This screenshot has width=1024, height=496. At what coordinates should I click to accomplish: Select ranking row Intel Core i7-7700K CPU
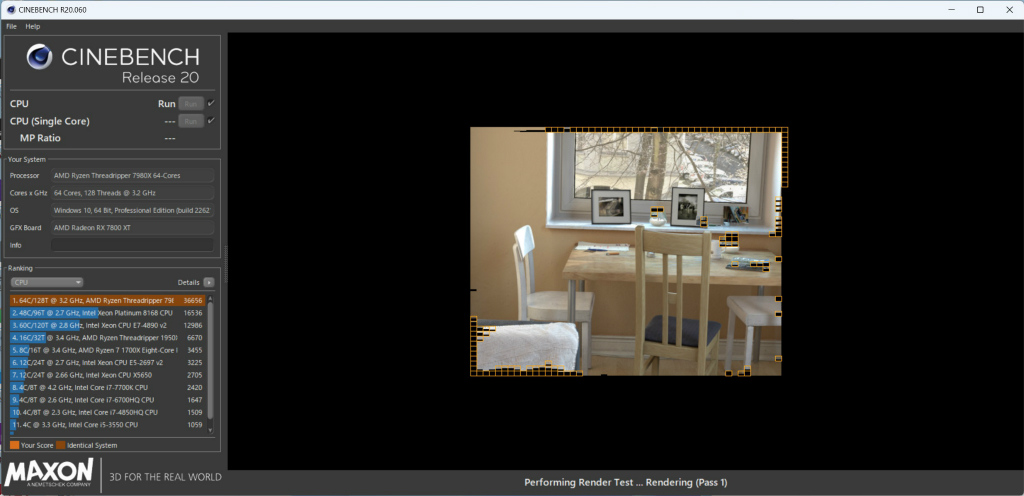click(108, 388)
